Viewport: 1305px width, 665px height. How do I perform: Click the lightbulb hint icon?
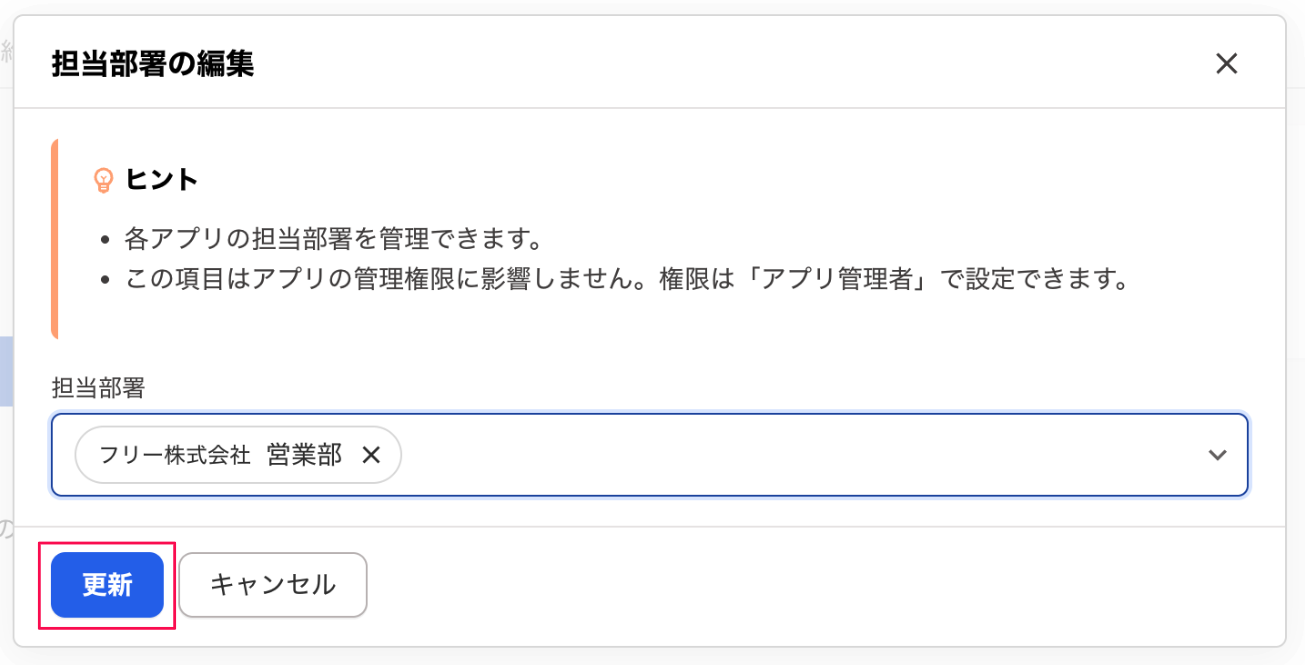tap(103, 180)
